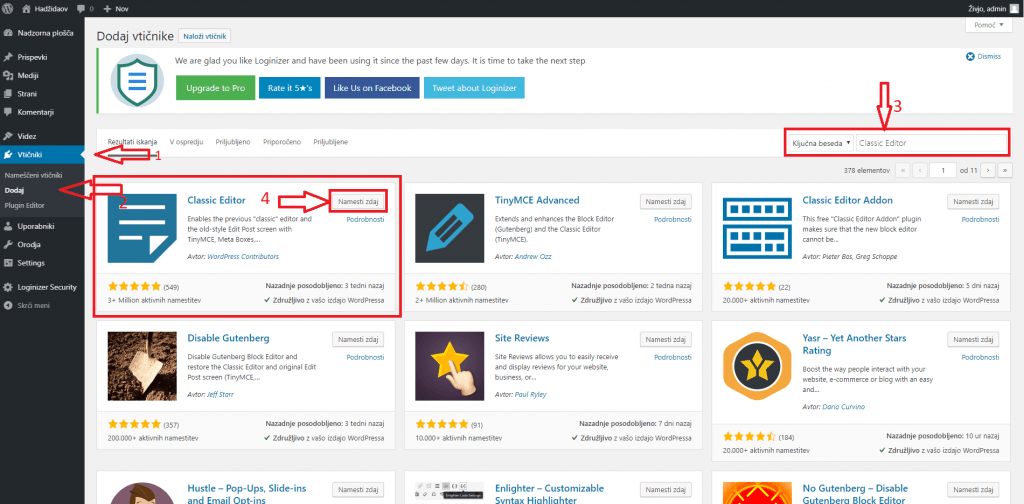Open the comments bubble in admin bar
The width and height of the screenshot is (1024, 504).
[x=85, y=9]
